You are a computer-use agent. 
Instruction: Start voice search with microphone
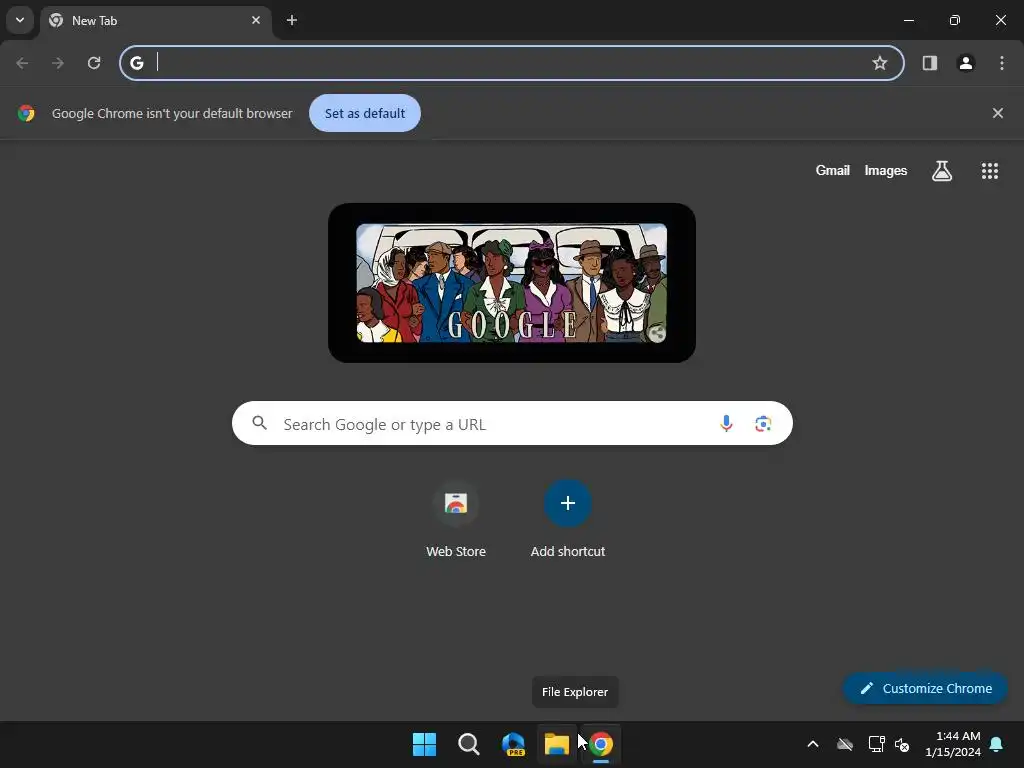(x=726, y=423)
